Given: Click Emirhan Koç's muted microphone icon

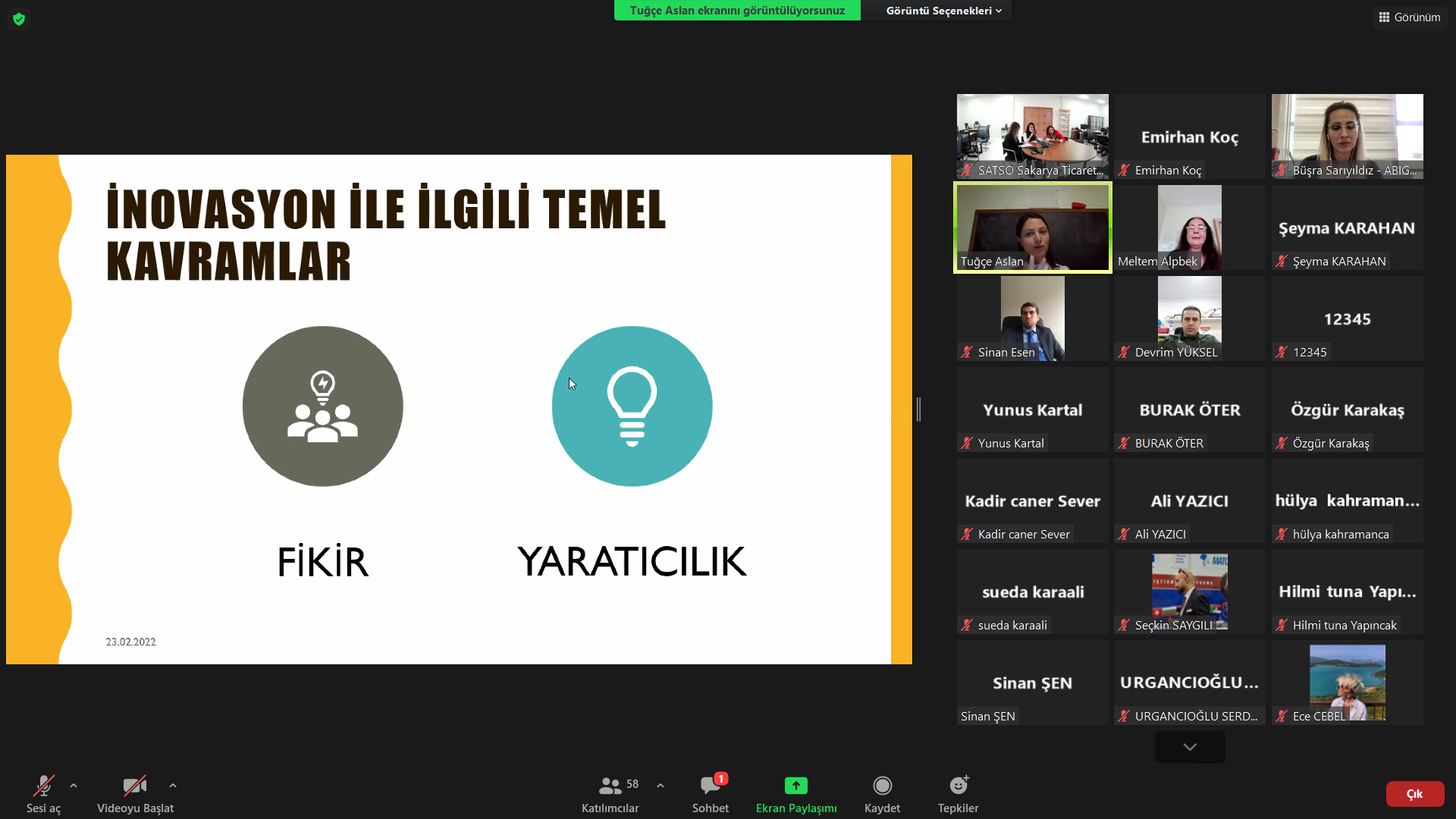Looking at the screenshot, I should (1124, 171).
